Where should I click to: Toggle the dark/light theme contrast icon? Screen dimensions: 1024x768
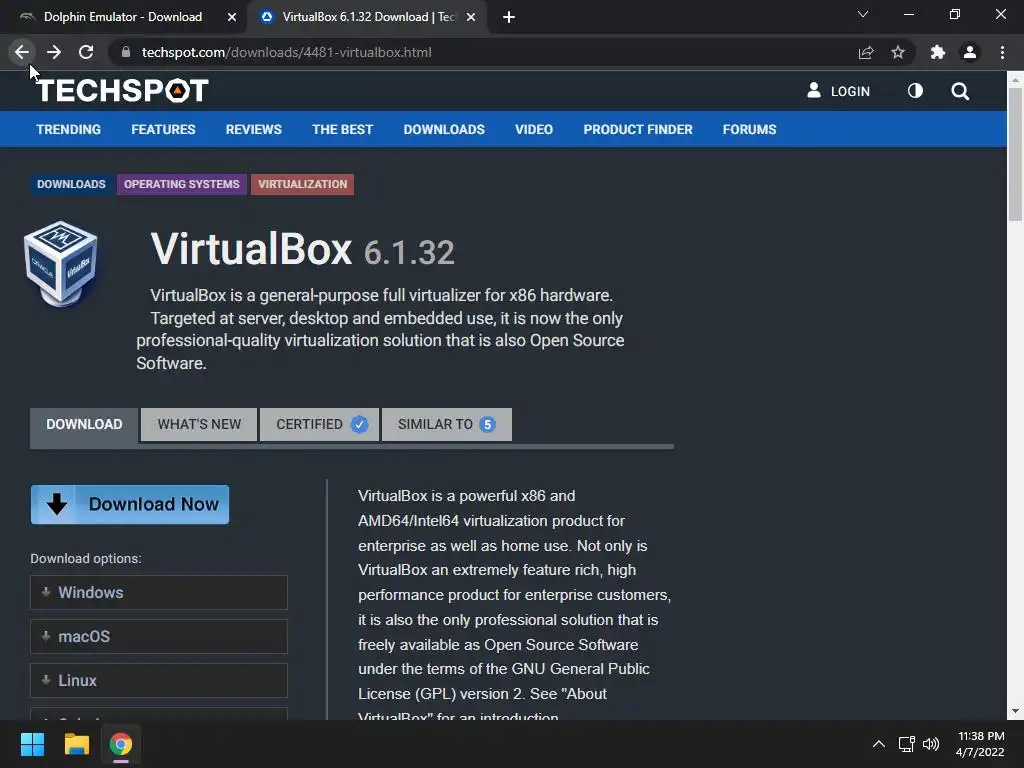[x=915, y=91]
